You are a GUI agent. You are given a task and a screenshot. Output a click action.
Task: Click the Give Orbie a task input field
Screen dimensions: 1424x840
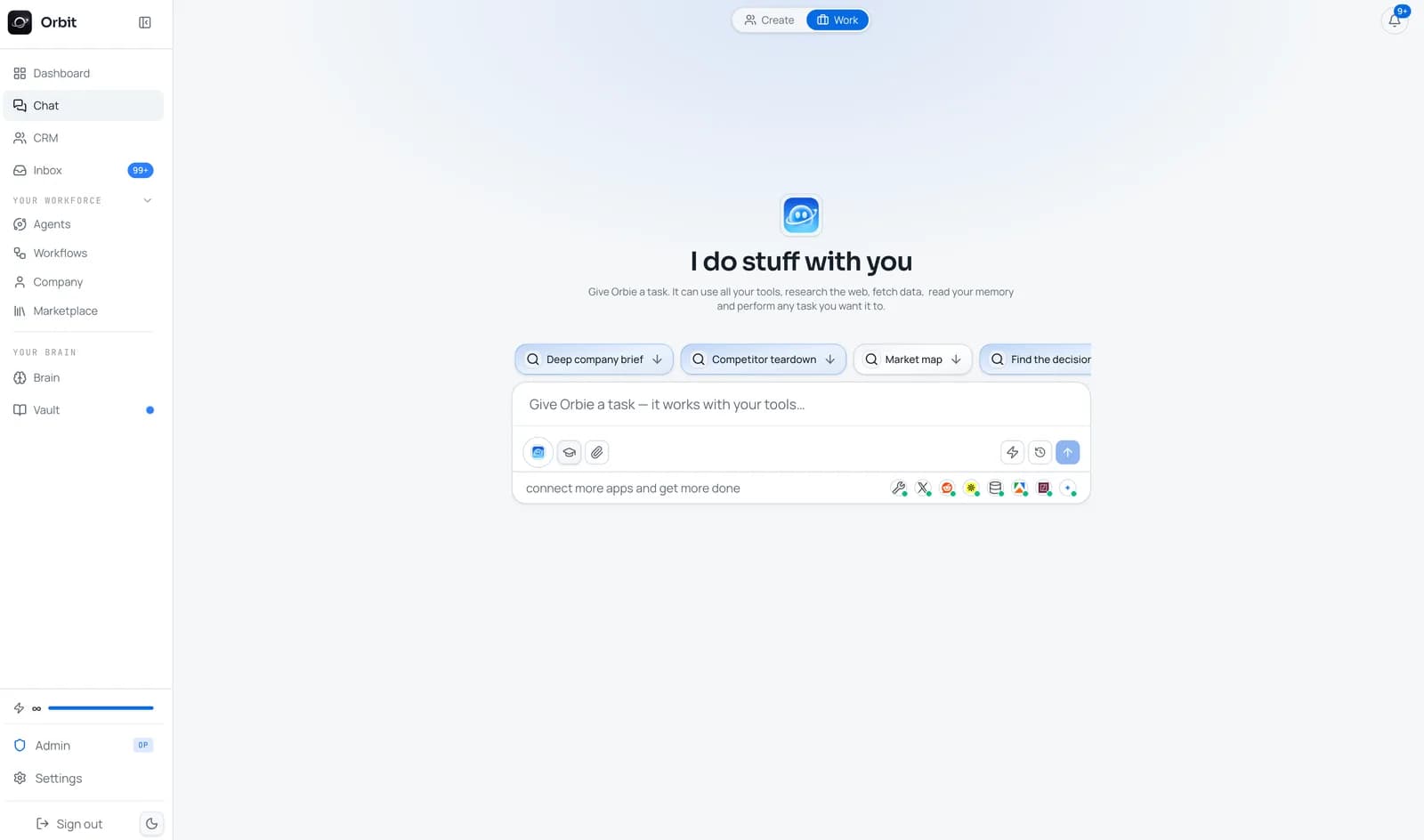[801, 404]
